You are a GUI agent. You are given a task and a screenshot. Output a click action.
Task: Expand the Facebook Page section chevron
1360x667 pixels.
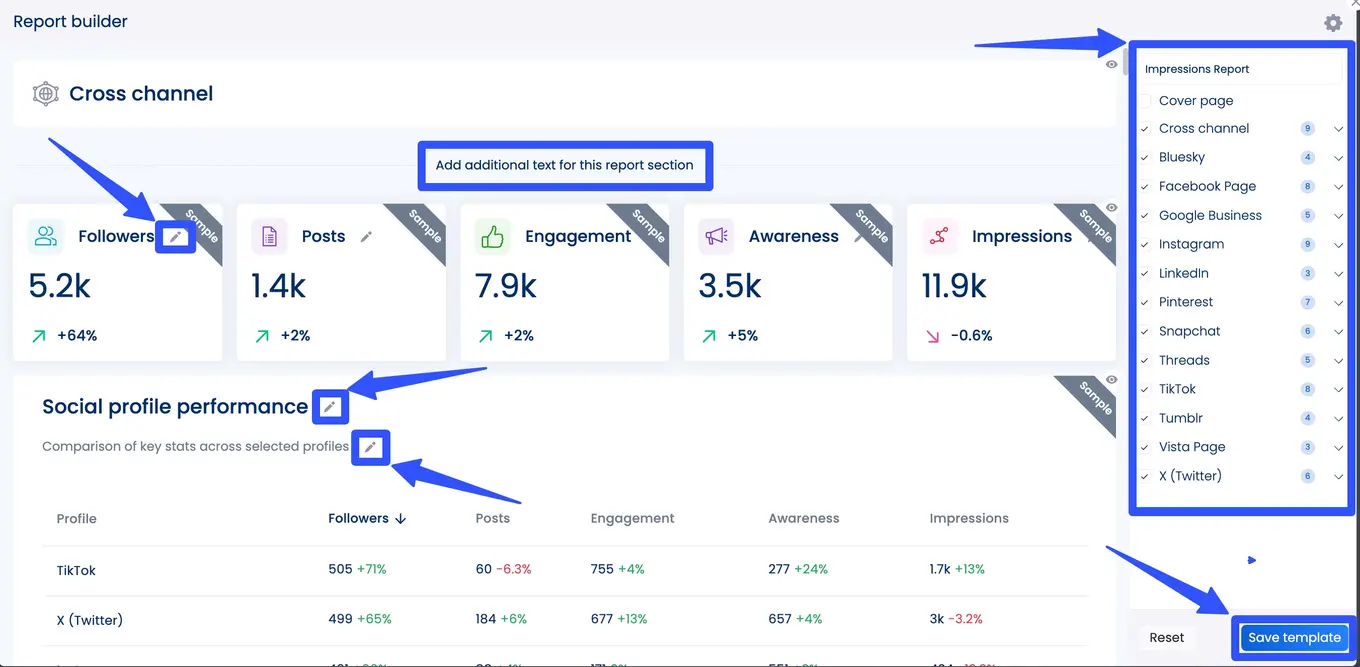coord(1338,187)
